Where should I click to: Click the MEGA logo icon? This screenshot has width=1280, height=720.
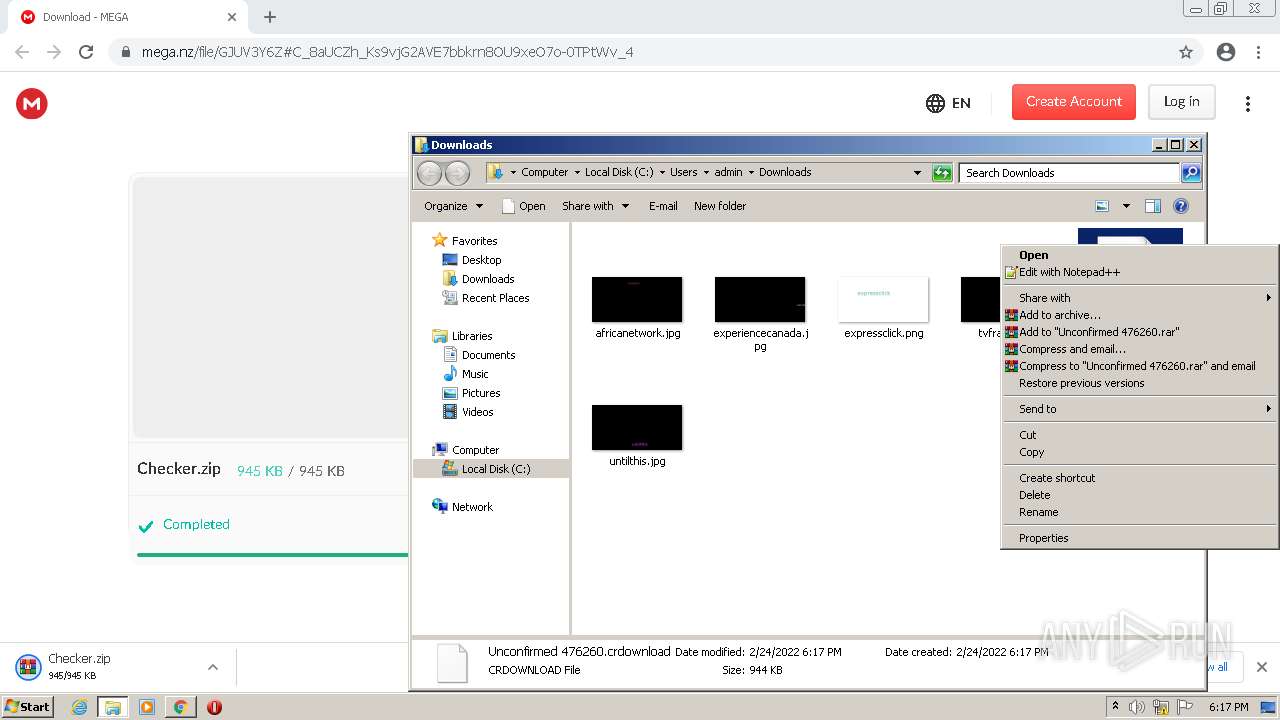tap(32, 103)
